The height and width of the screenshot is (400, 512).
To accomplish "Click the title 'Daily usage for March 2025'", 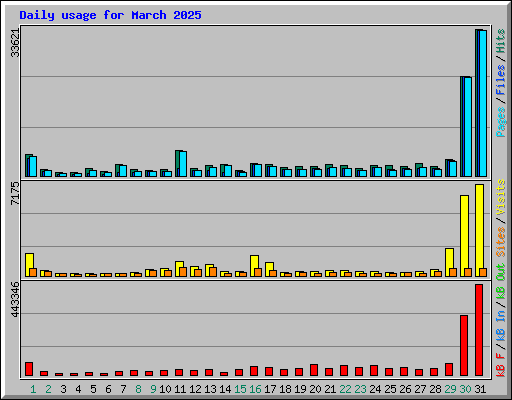I will click(110, 15).
